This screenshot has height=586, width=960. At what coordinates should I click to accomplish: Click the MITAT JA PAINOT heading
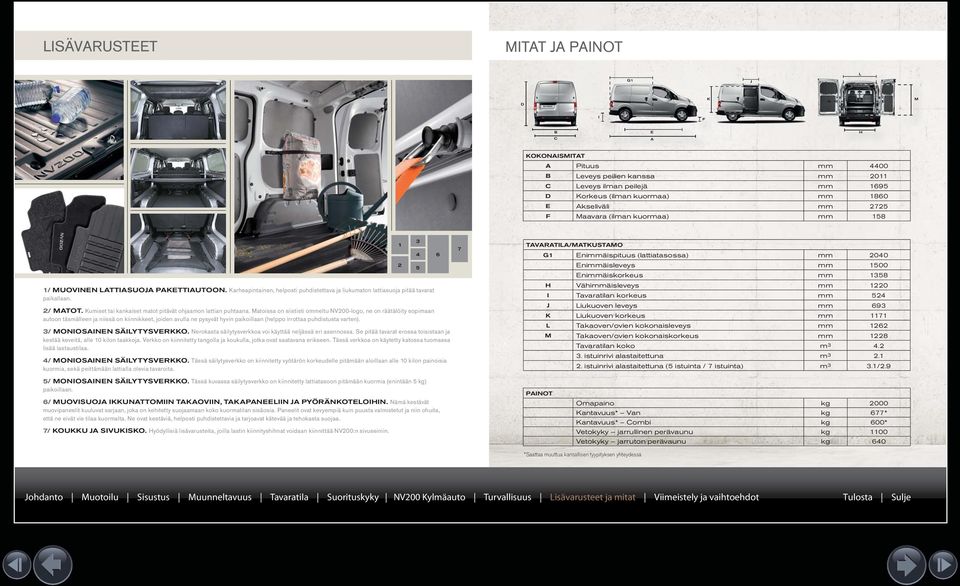click(563, 47)
